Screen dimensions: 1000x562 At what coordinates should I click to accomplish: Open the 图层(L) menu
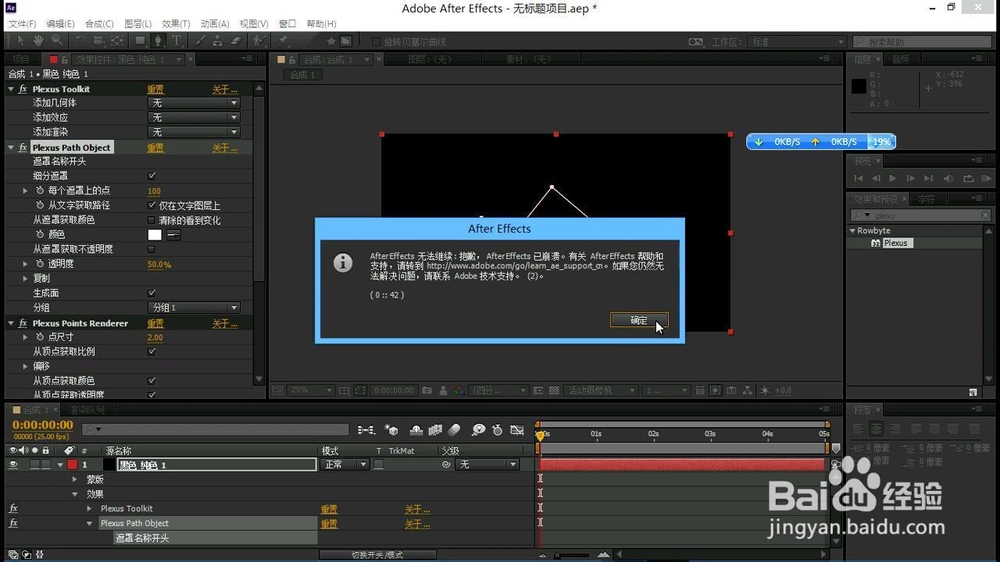coord(138,24)
